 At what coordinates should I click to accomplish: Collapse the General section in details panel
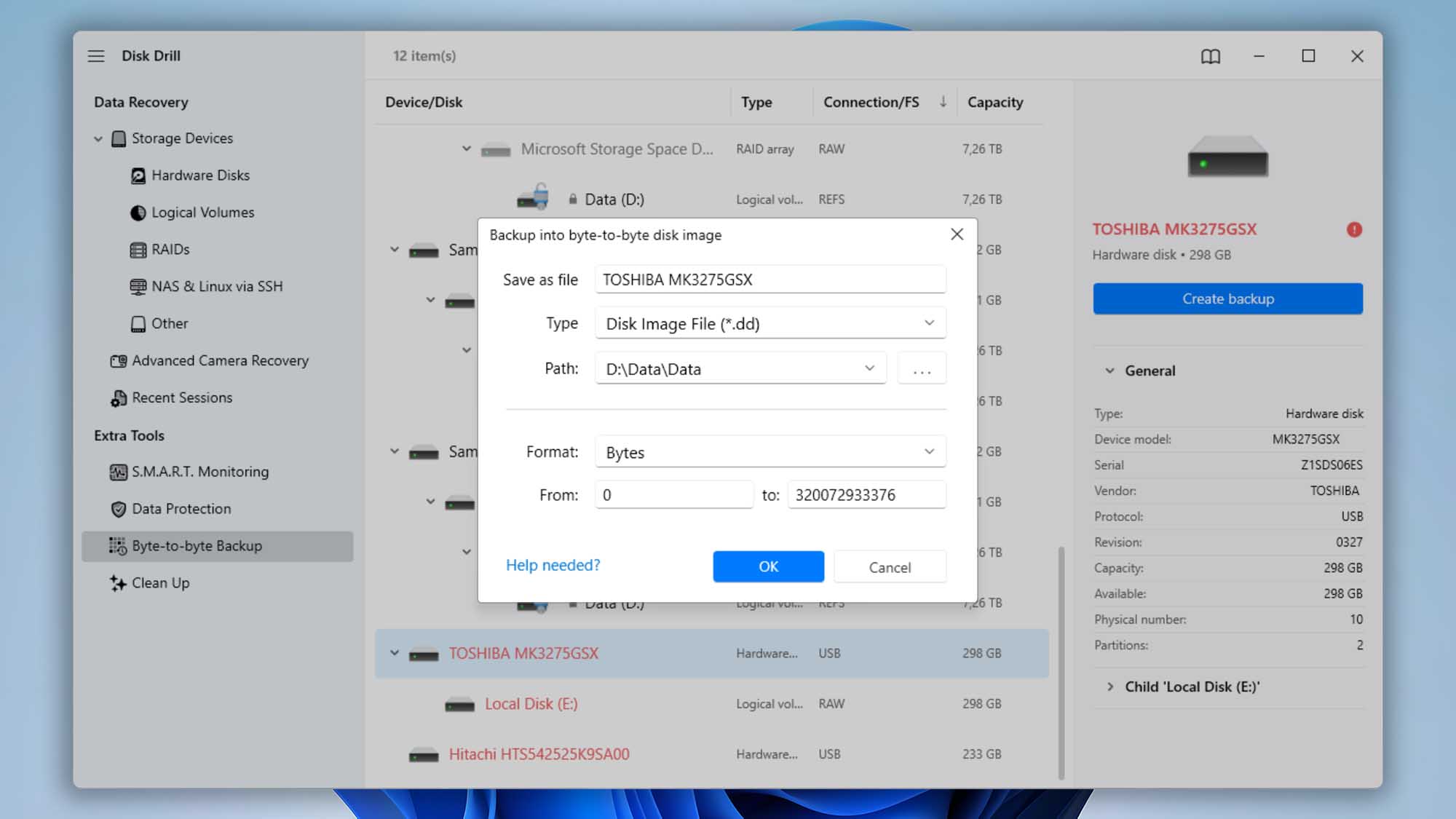coord(1109,371)
